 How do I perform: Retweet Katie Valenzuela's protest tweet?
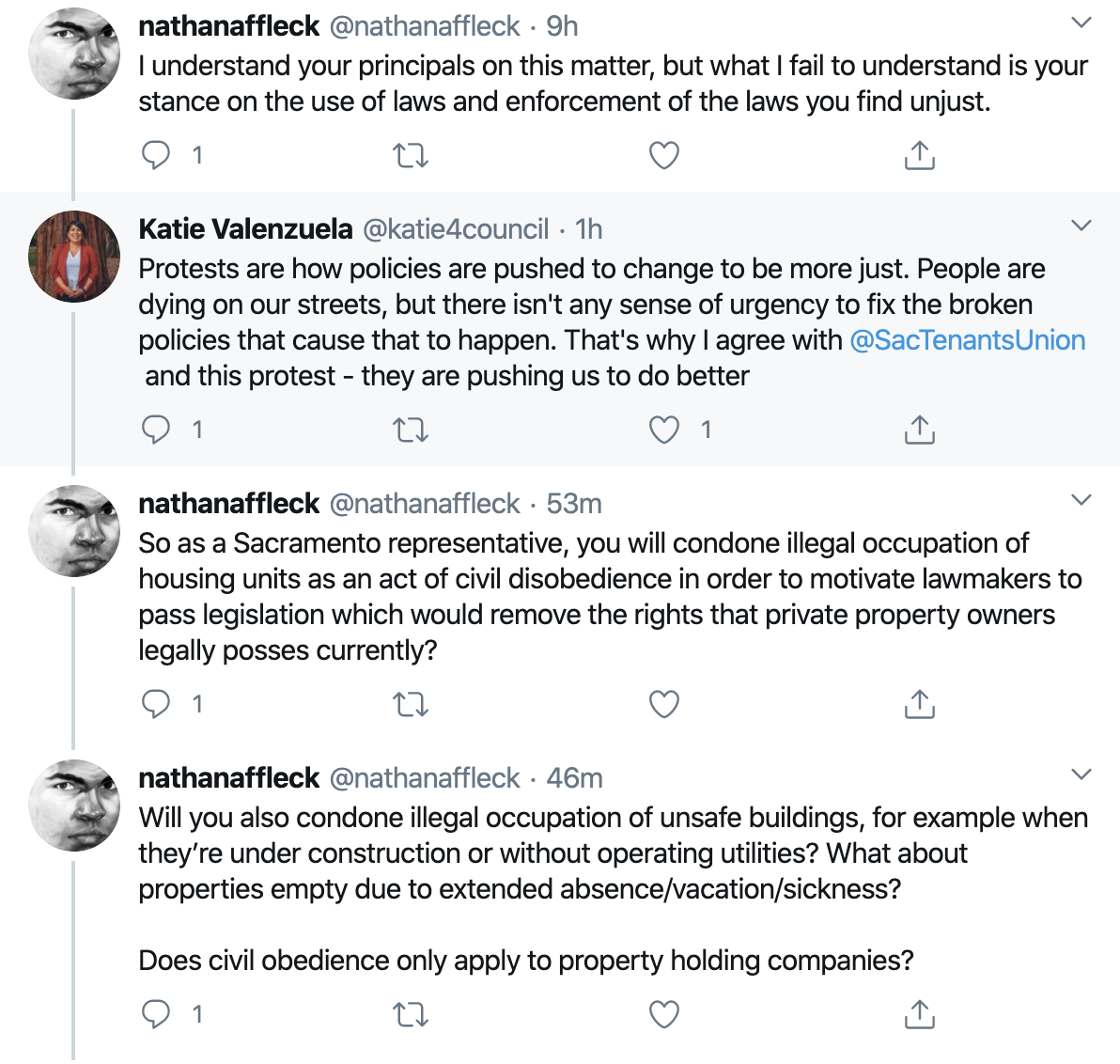click(410, 430)
